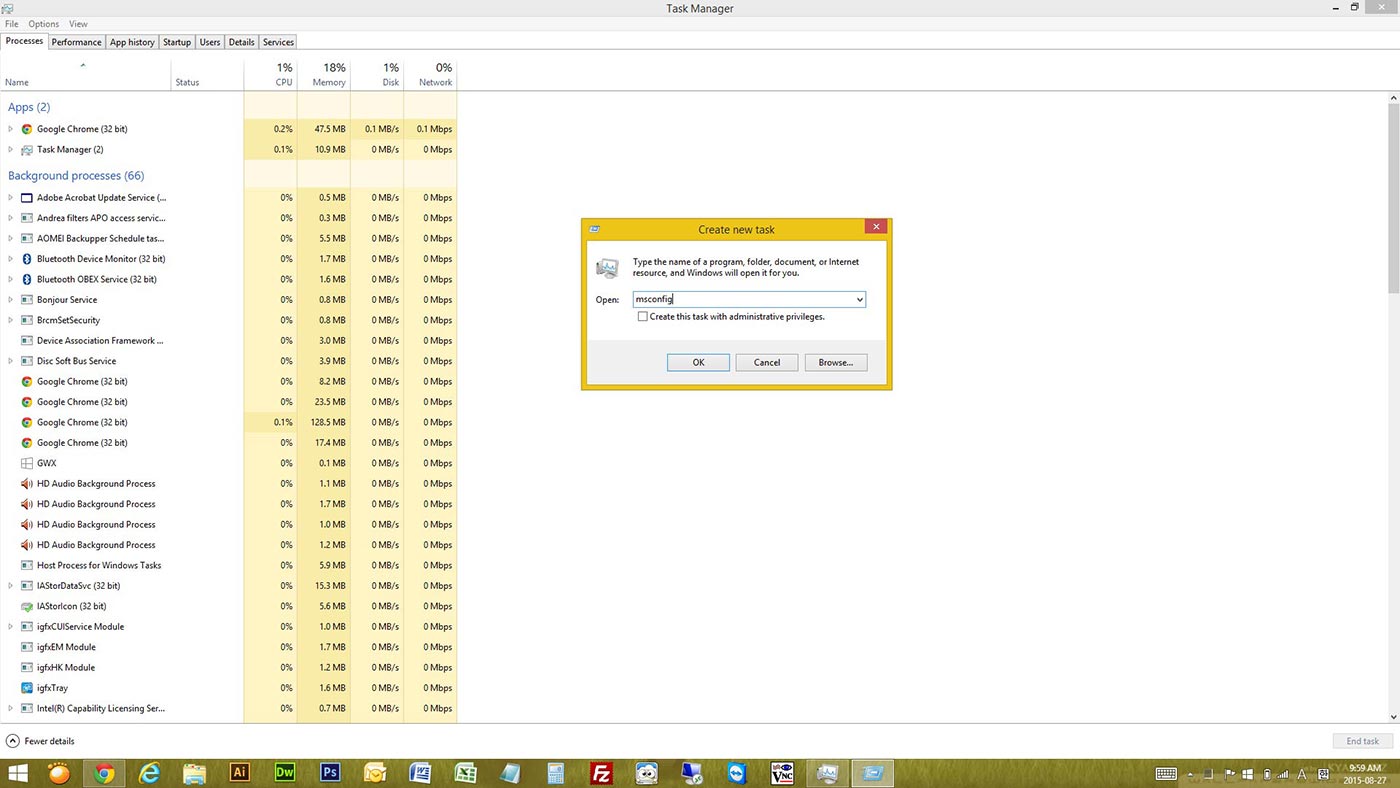The height and width of the screenshot is (788, 1400).
Task: Click the IAStorIcon process icon
Action: pyautogui.click(x=27, y=606)
